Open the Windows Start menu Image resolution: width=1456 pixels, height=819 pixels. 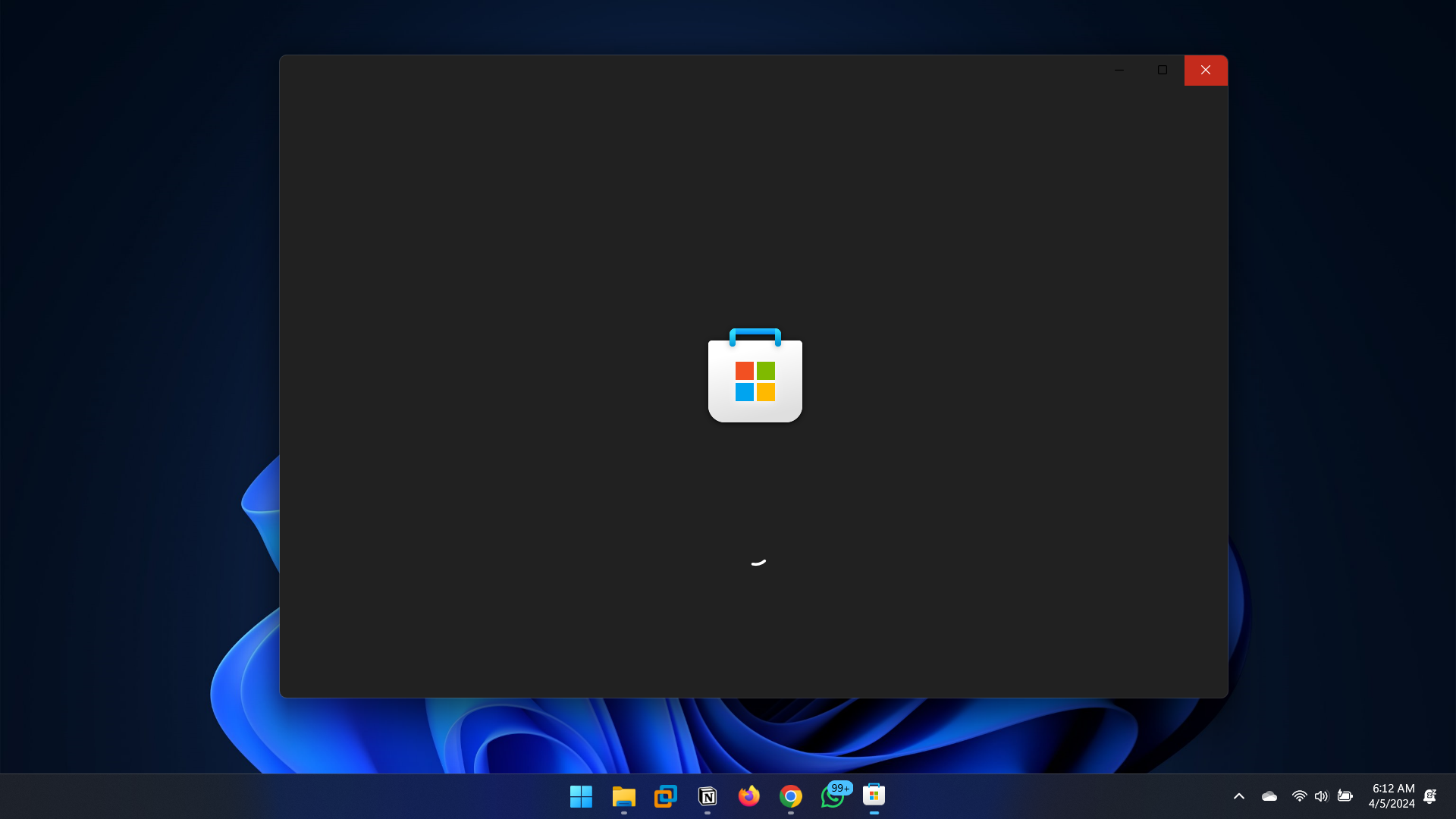pyautogui.click(x=581, y=796)
